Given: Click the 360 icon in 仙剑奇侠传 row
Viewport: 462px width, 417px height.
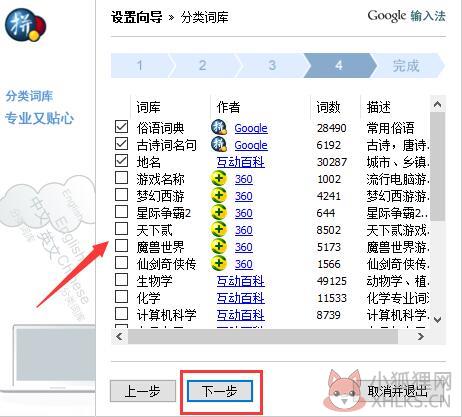Looking at the screenshot, I should (x=219, y=264).
